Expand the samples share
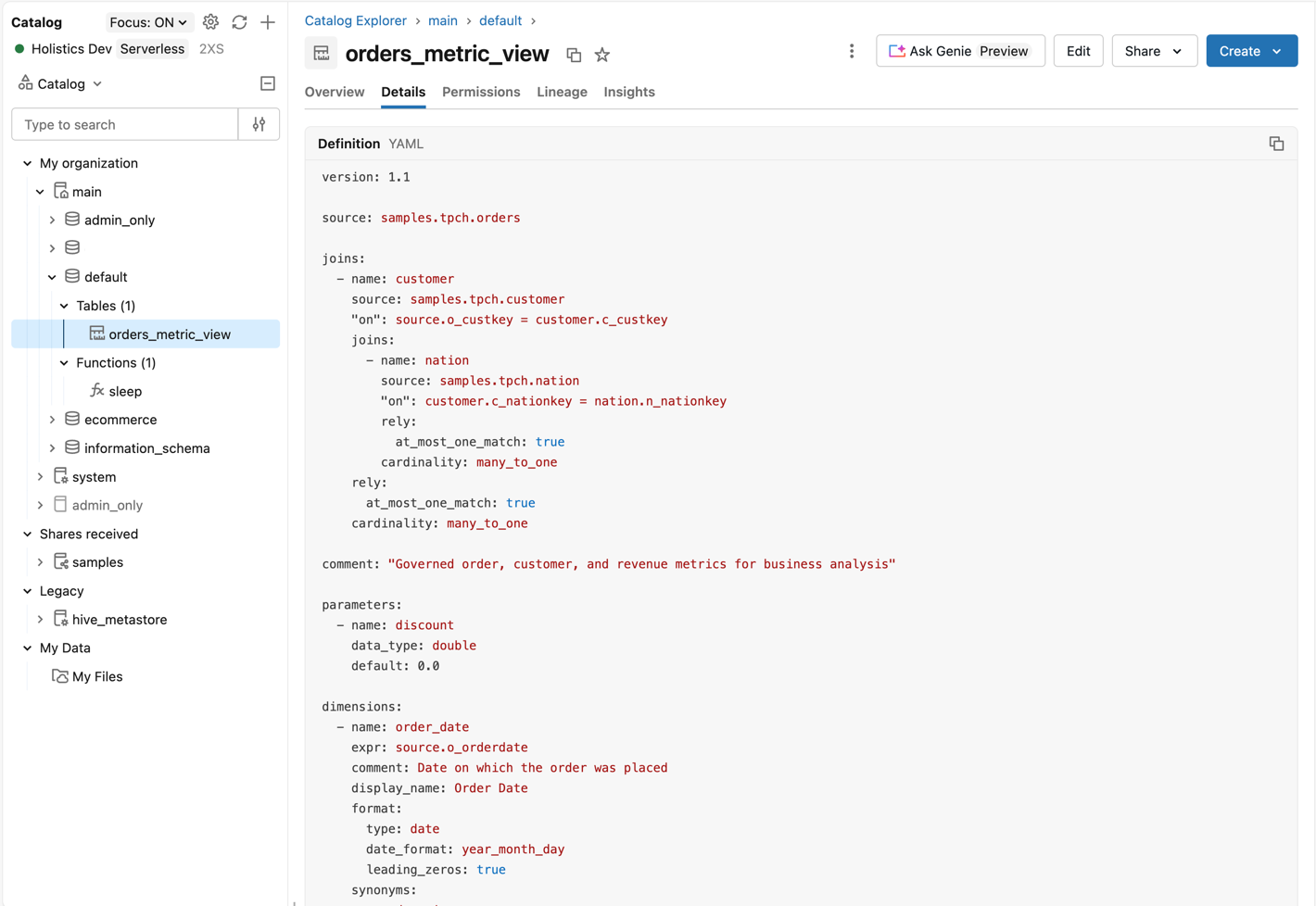This screenshot has width=1316, height=906. [40, 562]
